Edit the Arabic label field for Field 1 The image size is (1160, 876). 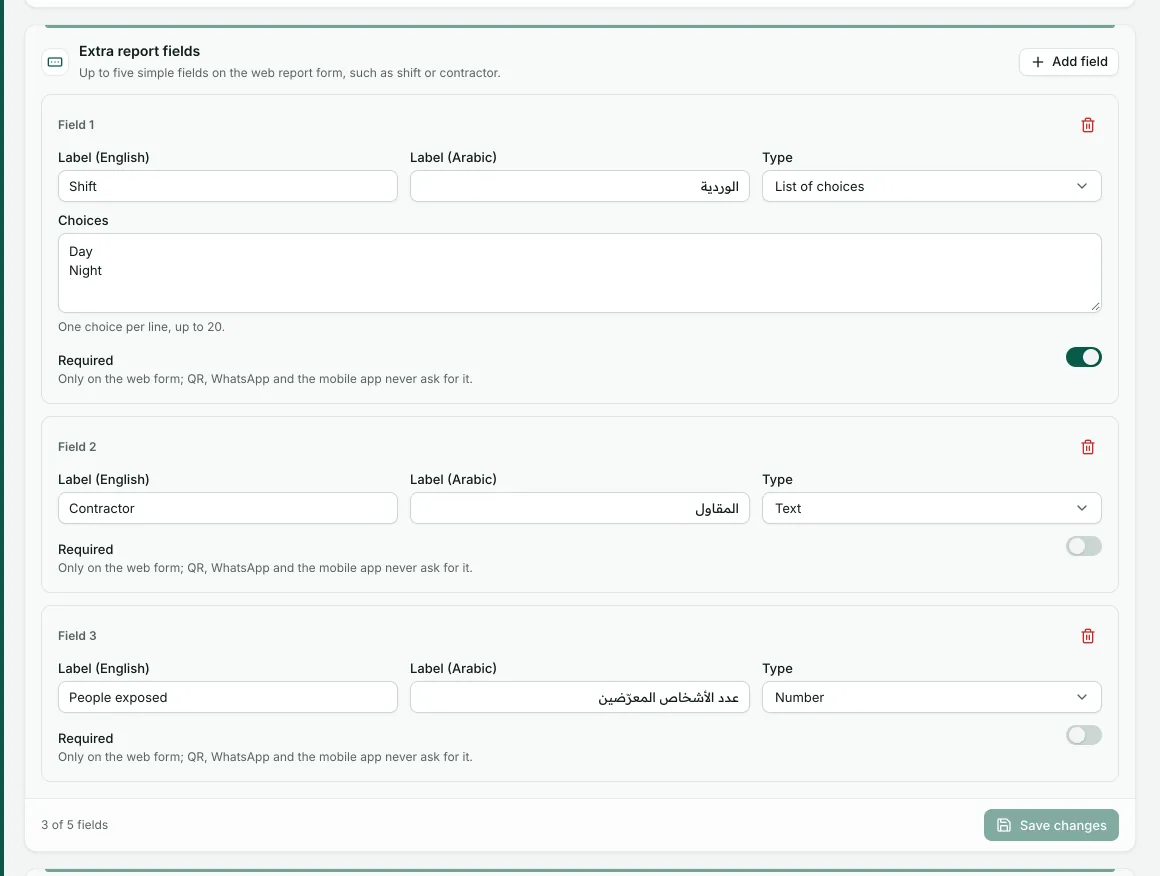[x=580, y=186]
